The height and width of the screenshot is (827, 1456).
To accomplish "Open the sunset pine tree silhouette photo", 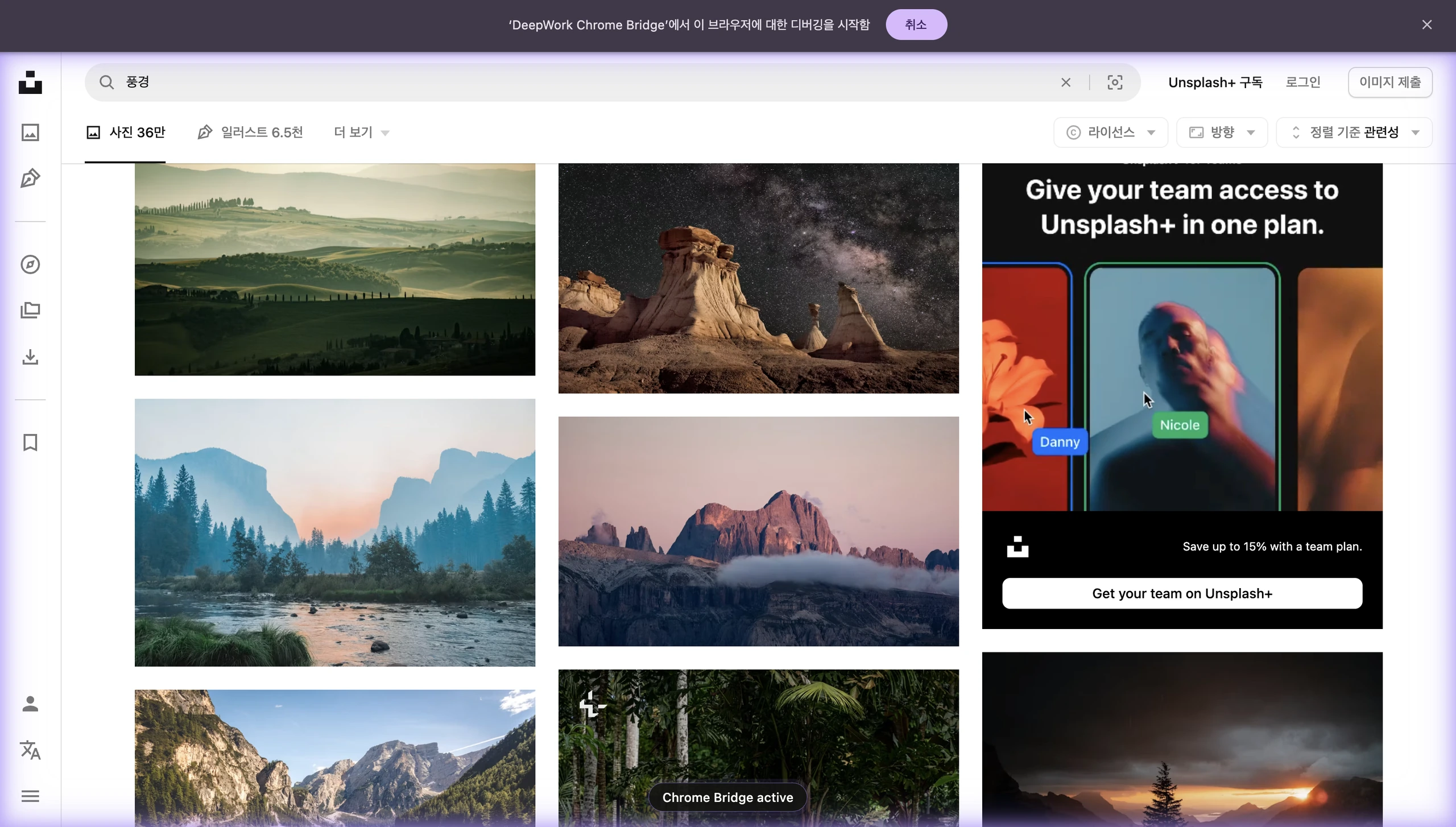I will point(1182,739).
